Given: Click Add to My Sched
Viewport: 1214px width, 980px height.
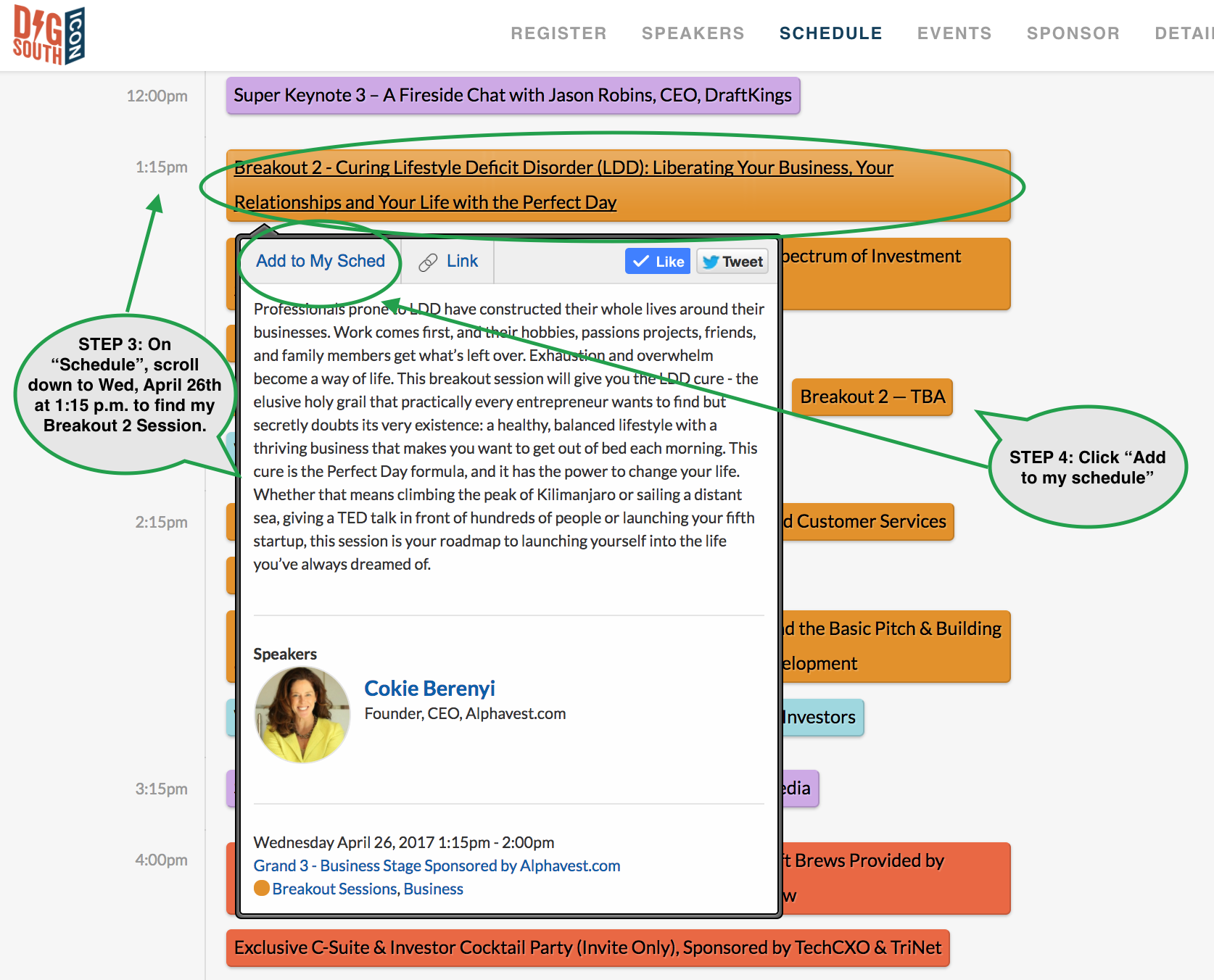Looking at the screenshot, I should point(321,261).
